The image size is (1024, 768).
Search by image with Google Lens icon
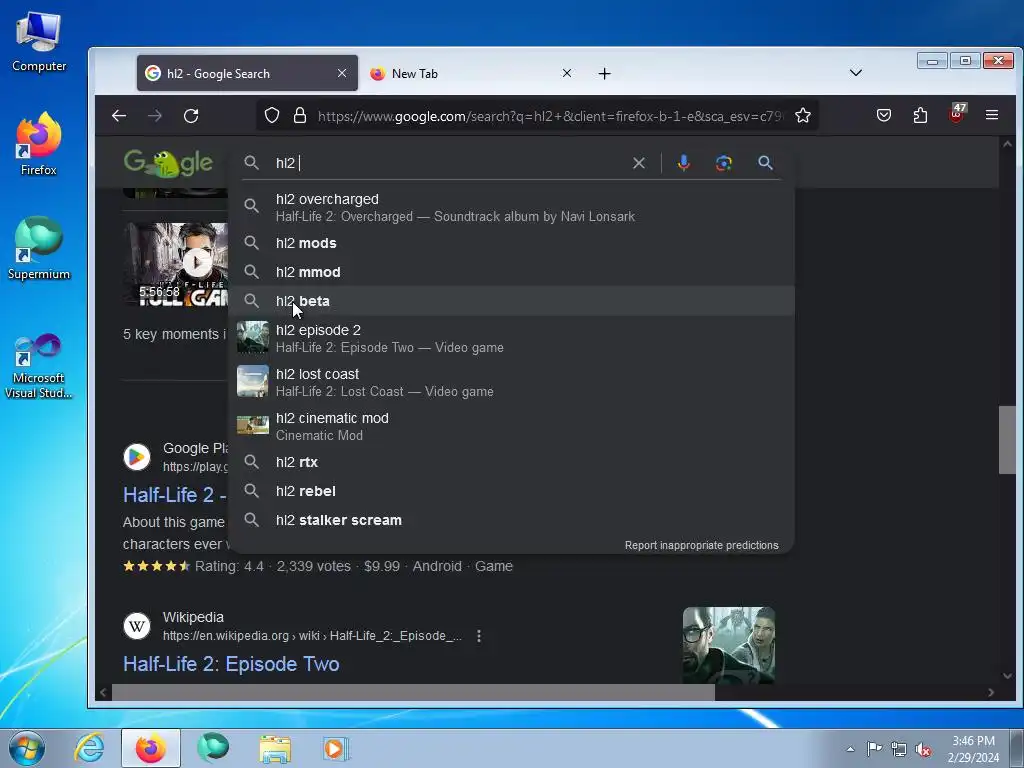(724, 163)
